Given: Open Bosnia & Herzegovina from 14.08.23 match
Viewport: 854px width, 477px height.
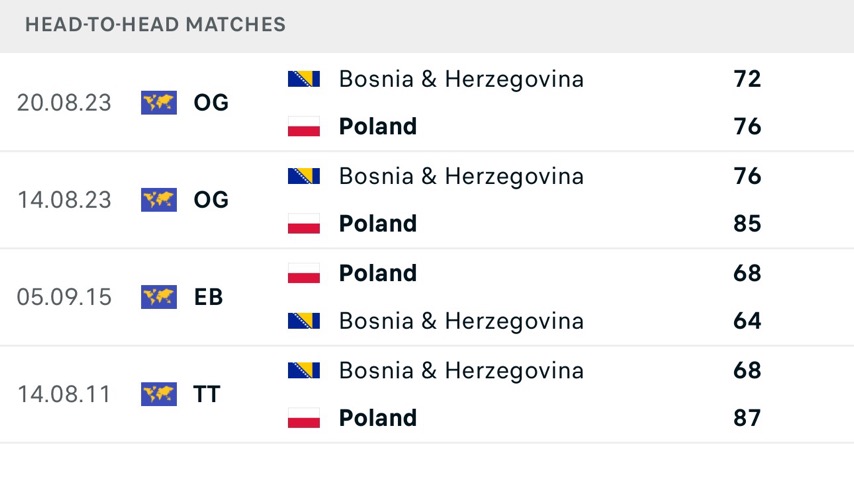Looking at the screenshot, I should [x=461, y=176].
